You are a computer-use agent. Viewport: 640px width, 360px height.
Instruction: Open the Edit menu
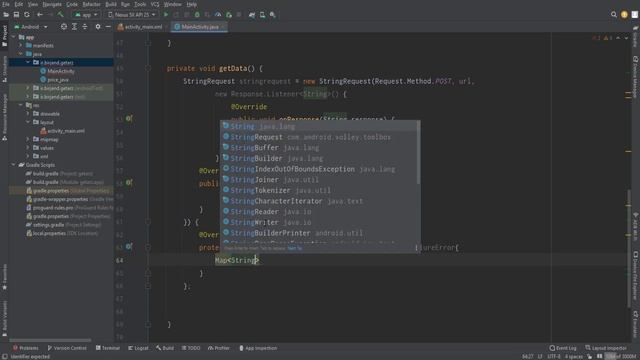tap(19, 4)
